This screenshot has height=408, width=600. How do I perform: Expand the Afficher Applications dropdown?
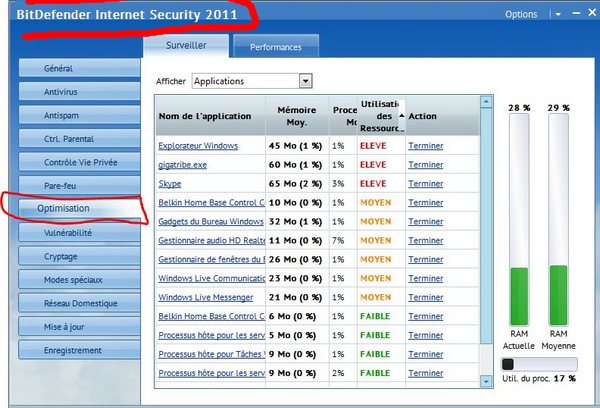pos(305,81)
